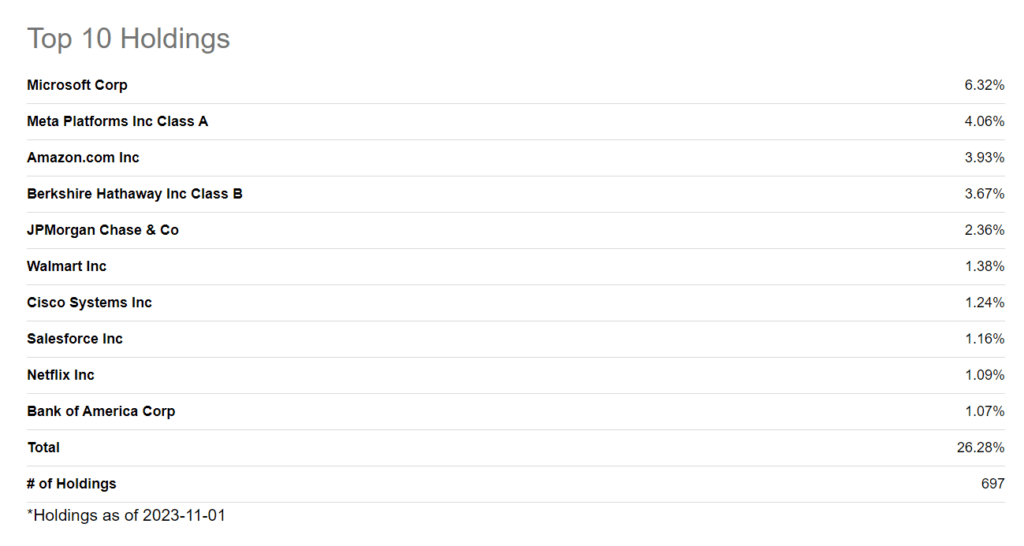Click the 3.93% Amazon weight value
The width and height of the screenshot is (1024, 546).
984,157
